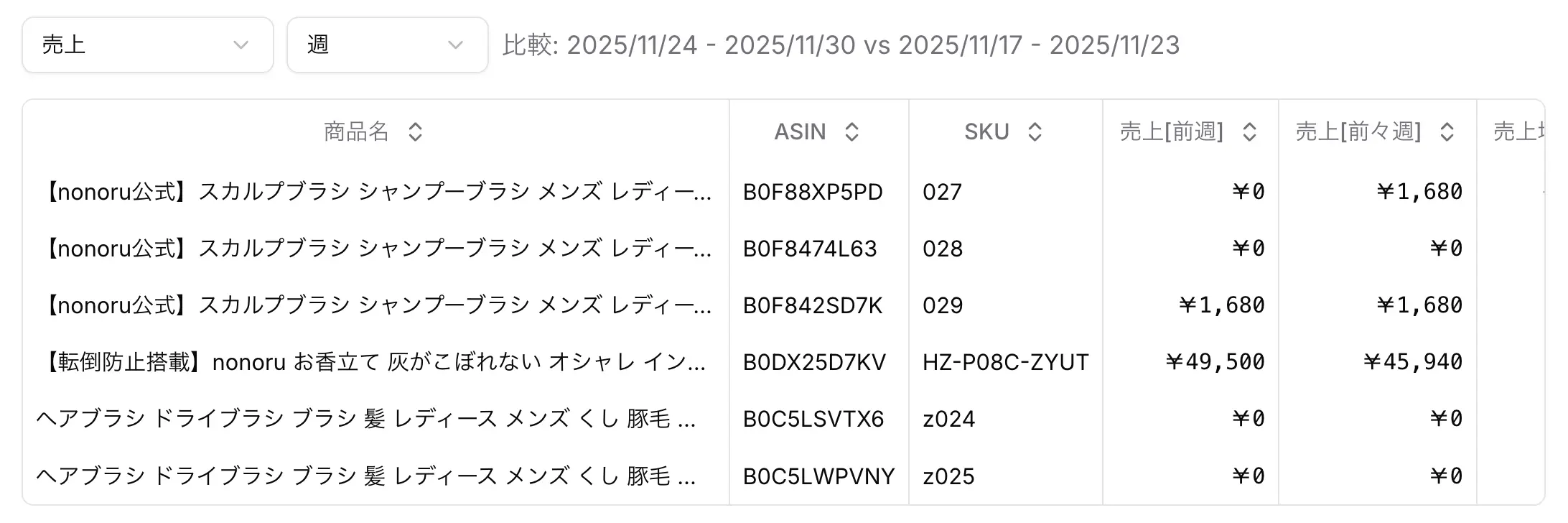Select the お香立て product row

(x=373, y=362)
